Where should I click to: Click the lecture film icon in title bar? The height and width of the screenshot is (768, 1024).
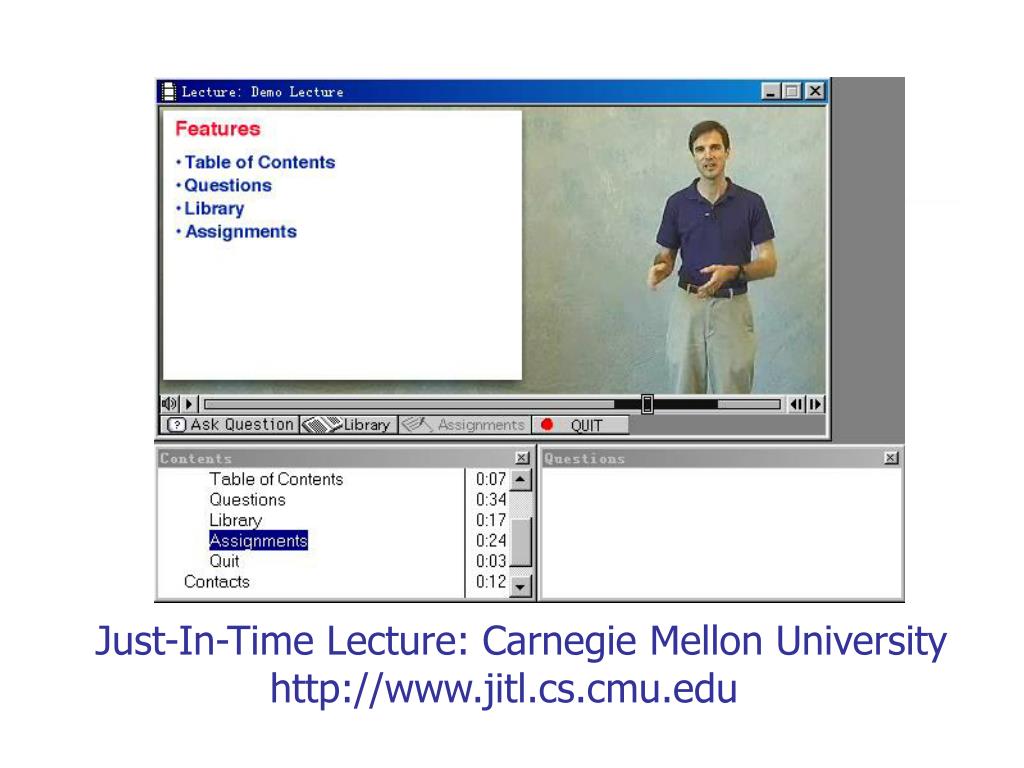click(x=168, y=91)
